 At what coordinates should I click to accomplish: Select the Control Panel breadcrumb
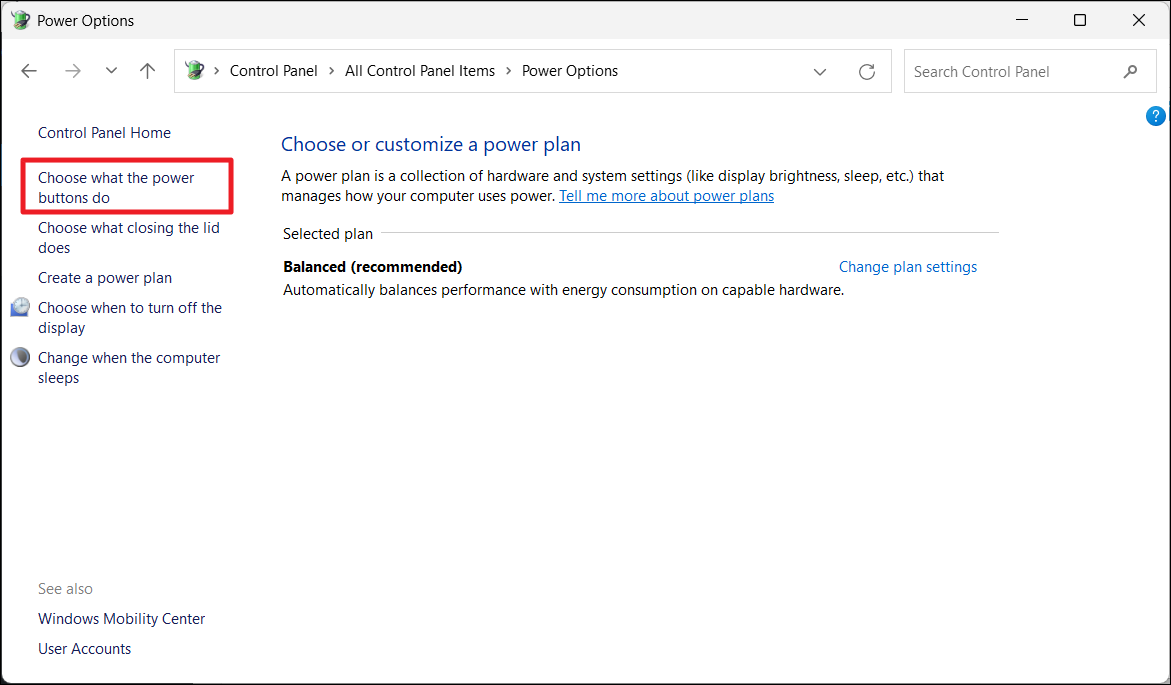[273, 71]
